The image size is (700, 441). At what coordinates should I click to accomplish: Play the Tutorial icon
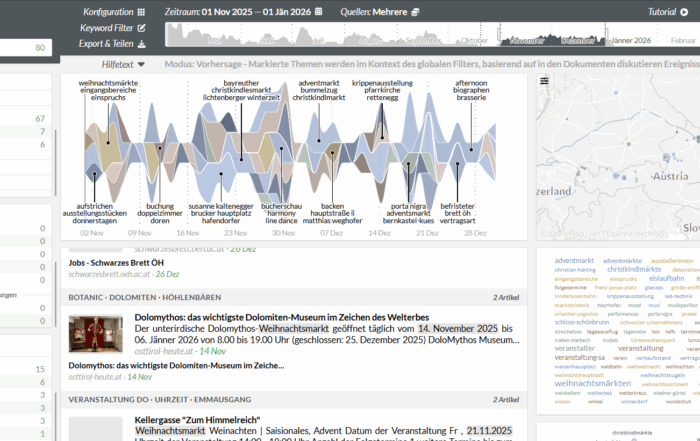[x=684, y=12]
